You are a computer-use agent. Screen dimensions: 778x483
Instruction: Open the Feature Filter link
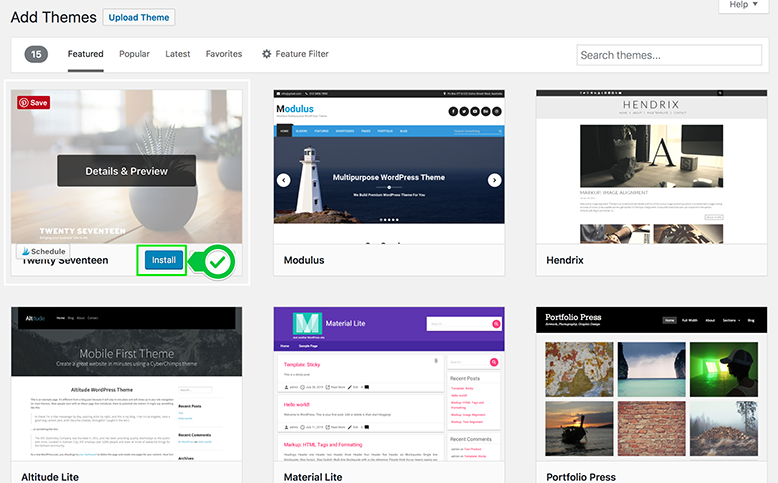click(302, 54)
